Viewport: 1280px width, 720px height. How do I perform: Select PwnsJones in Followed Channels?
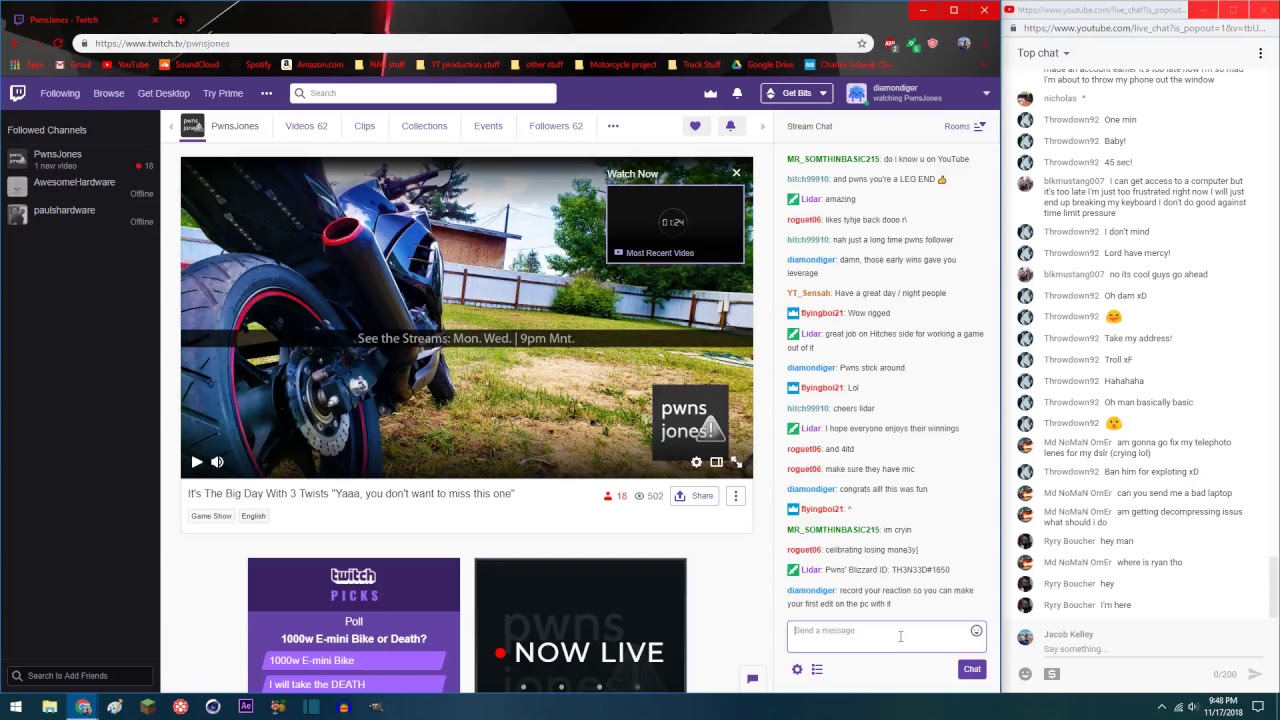(80, 159)
